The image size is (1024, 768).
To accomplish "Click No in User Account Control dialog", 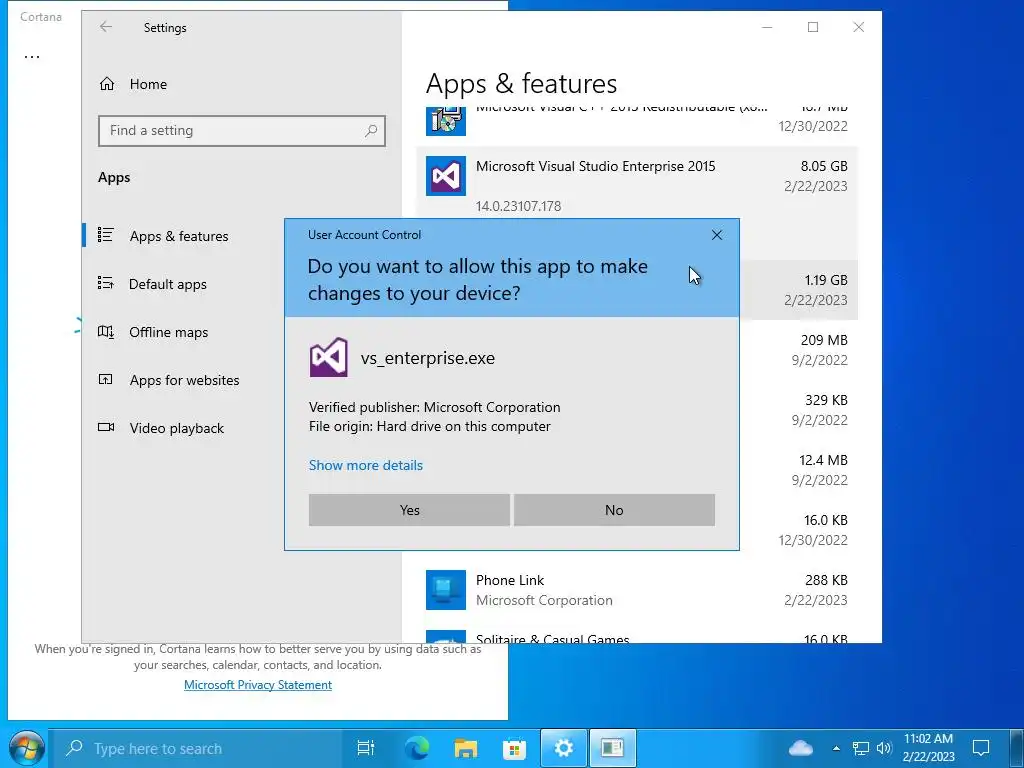I will (614, 510).
